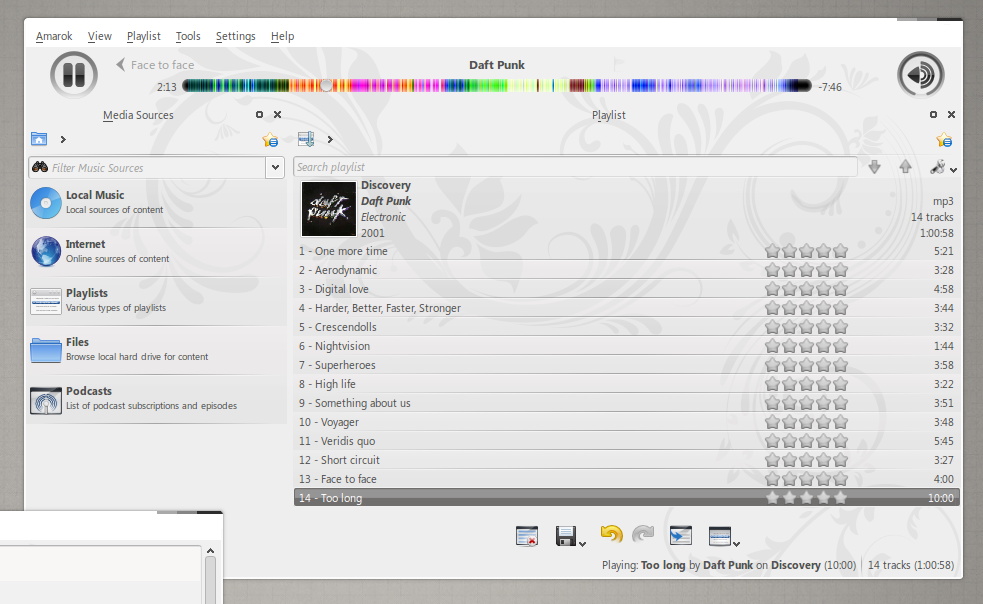Image resolution: width=983 pixels, height=604 pixels.
Task: Open Files browser entry
Action: (x=157, y=349)
